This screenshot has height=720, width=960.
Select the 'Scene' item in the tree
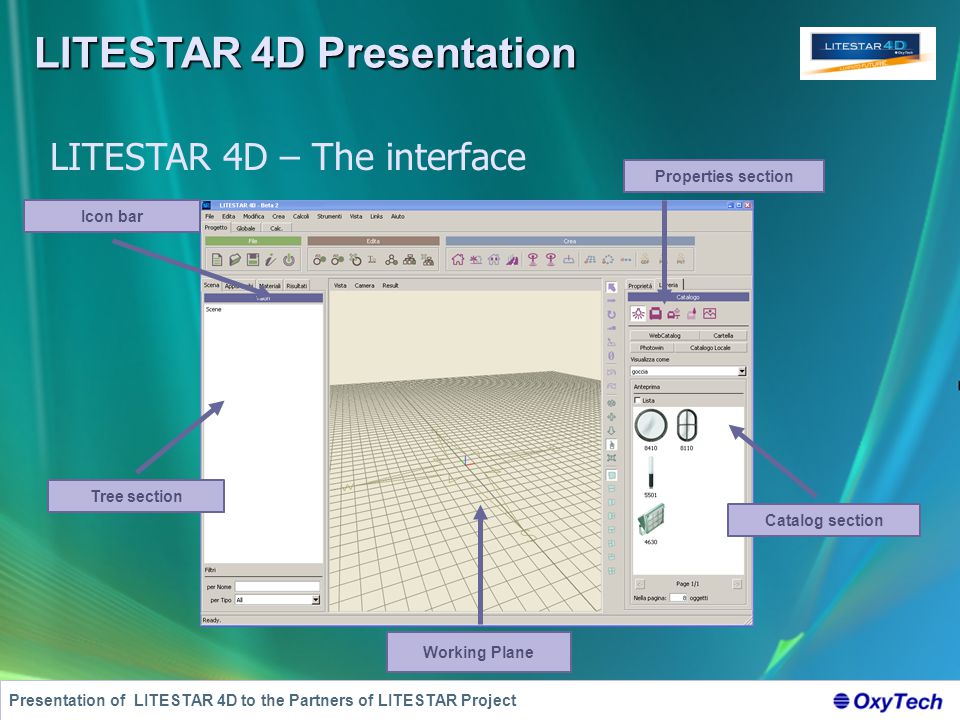tap(214, 310)
